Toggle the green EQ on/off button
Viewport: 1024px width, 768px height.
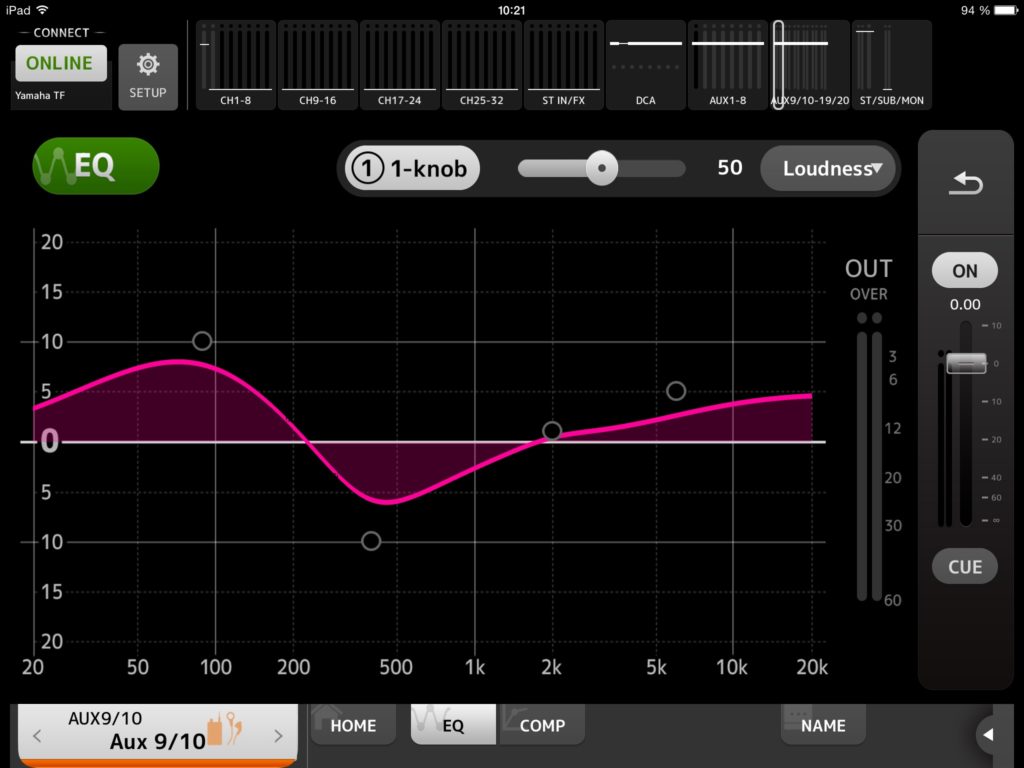[96, 166]
